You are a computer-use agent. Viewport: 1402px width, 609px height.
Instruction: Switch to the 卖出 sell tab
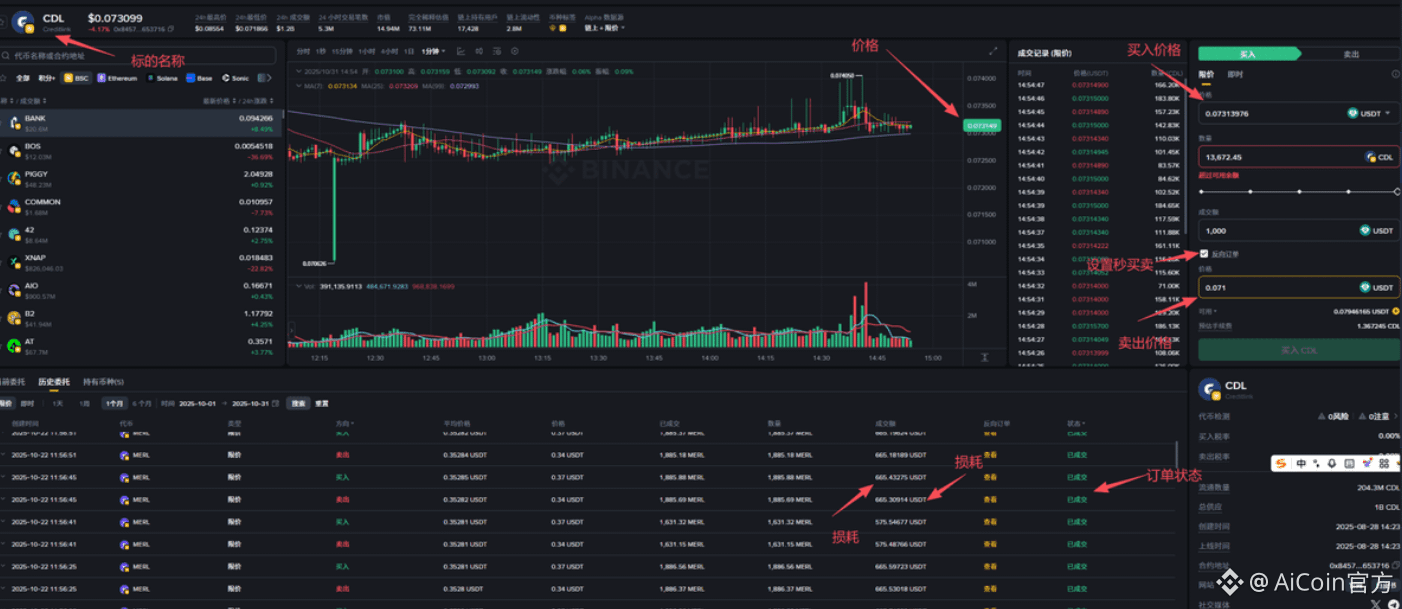tap(1349, 55)
